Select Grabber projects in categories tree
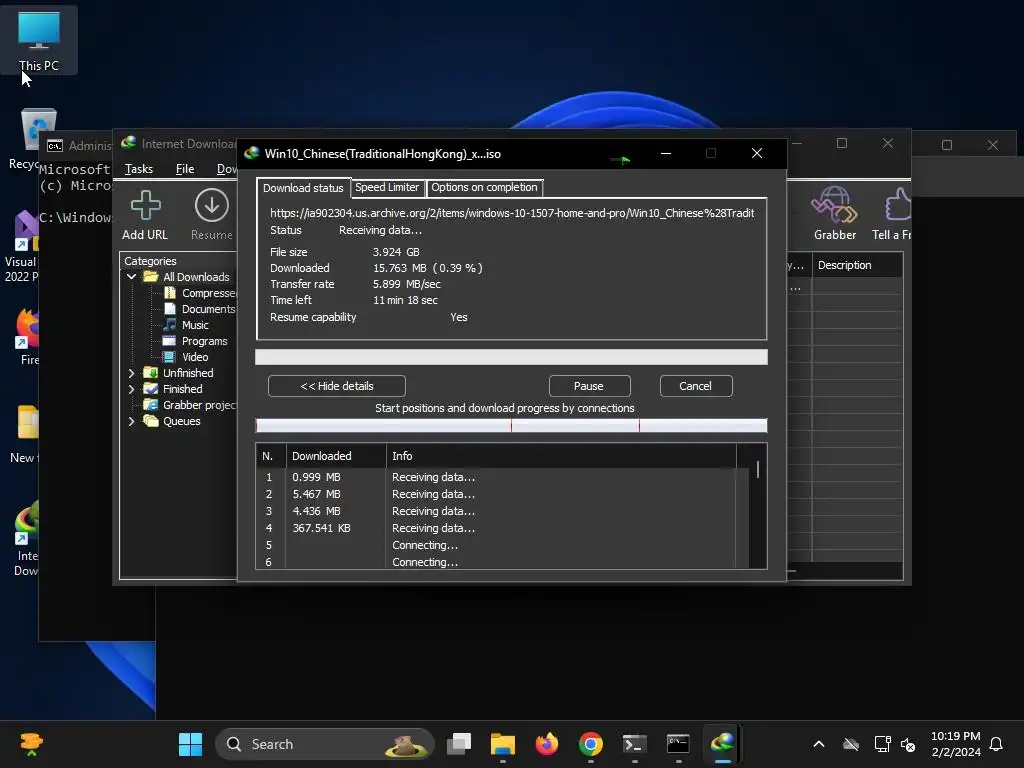 pos(191,405)
